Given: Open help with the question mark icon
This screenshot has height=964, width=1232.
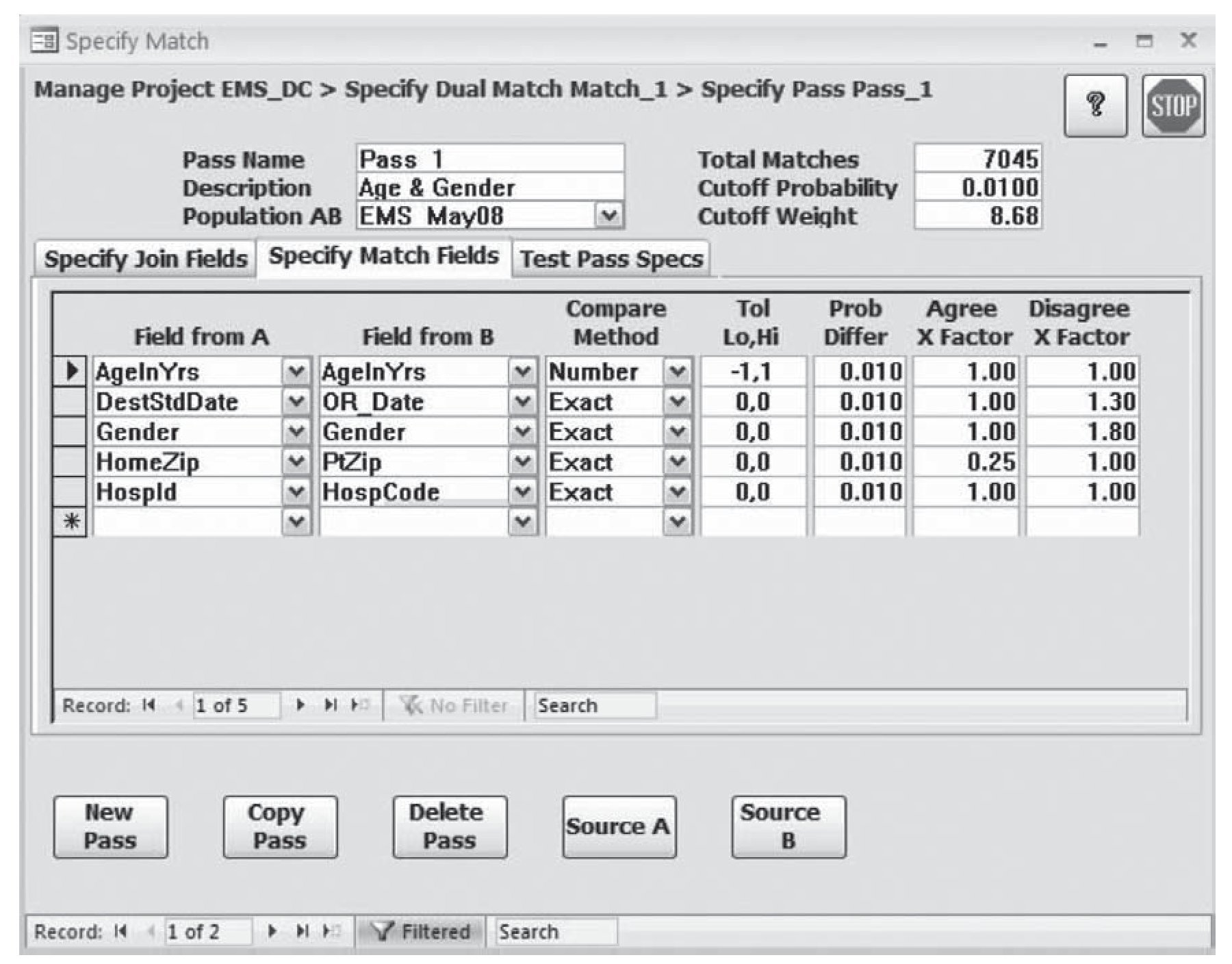Looking at the screenshot, I should click(1095, 106).
